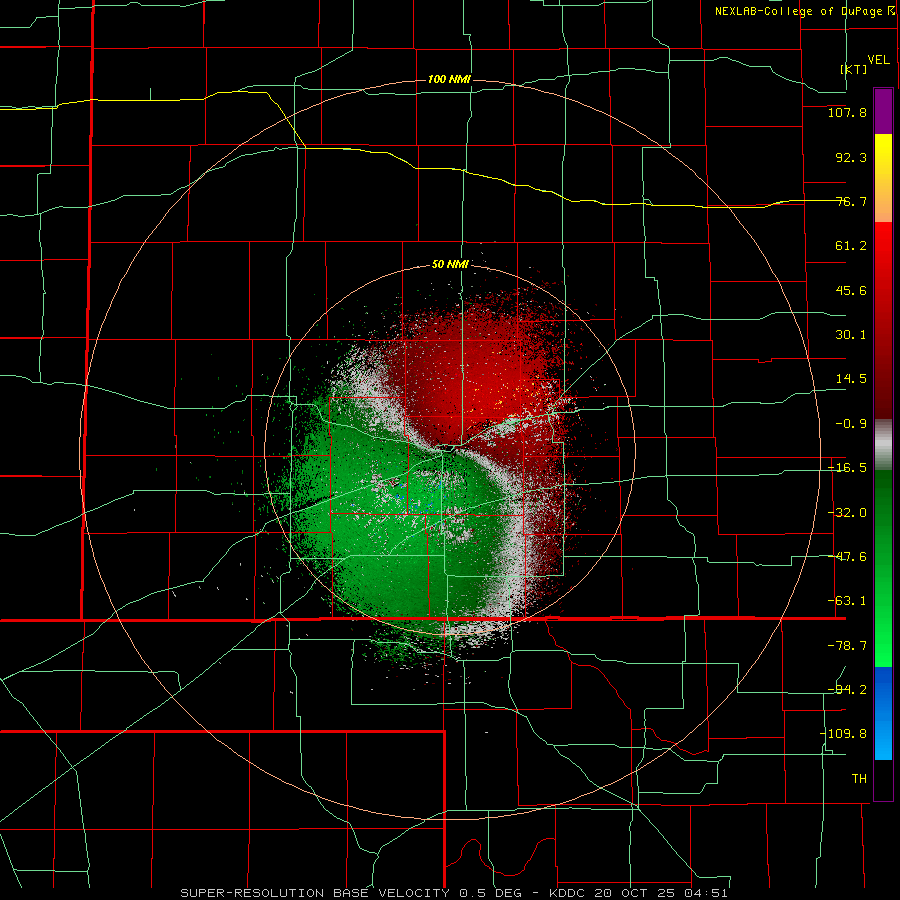Click the 30.1 velocity scale value
This screenshot has height=900, width=900.
tap(851, 335)
